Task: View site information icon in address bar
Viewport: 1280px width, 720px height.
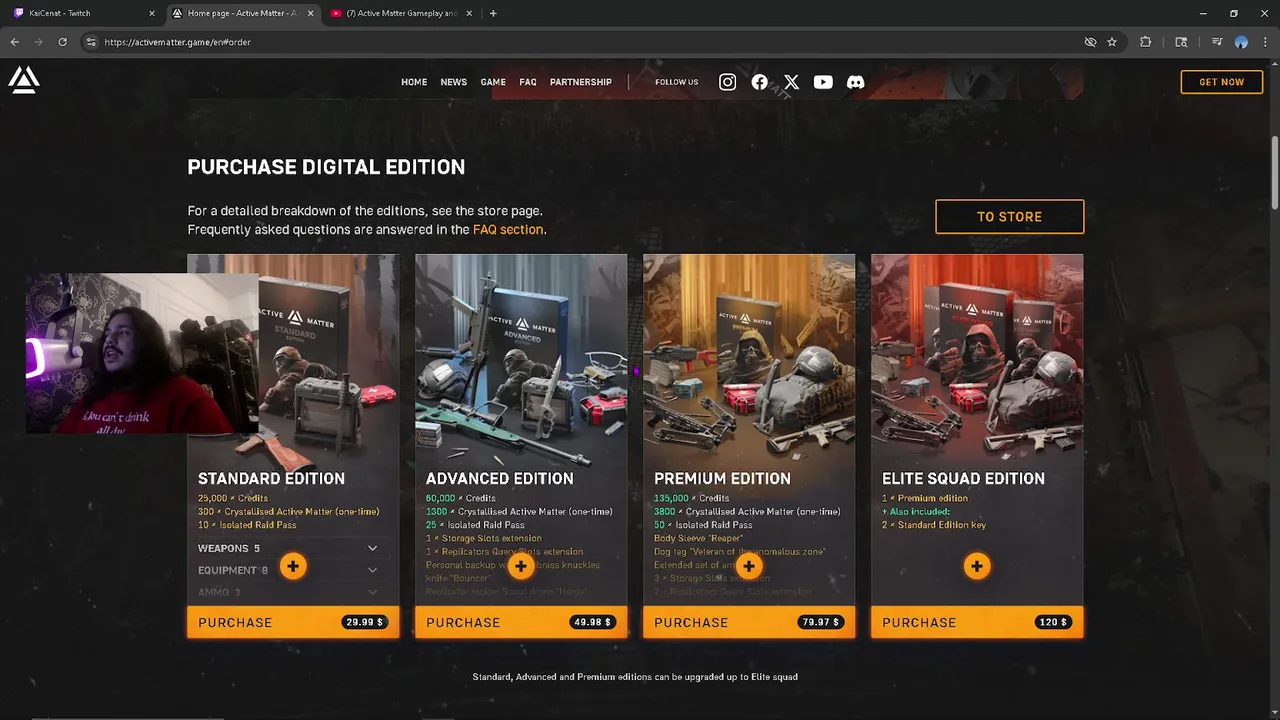Action: pos(91,42)
